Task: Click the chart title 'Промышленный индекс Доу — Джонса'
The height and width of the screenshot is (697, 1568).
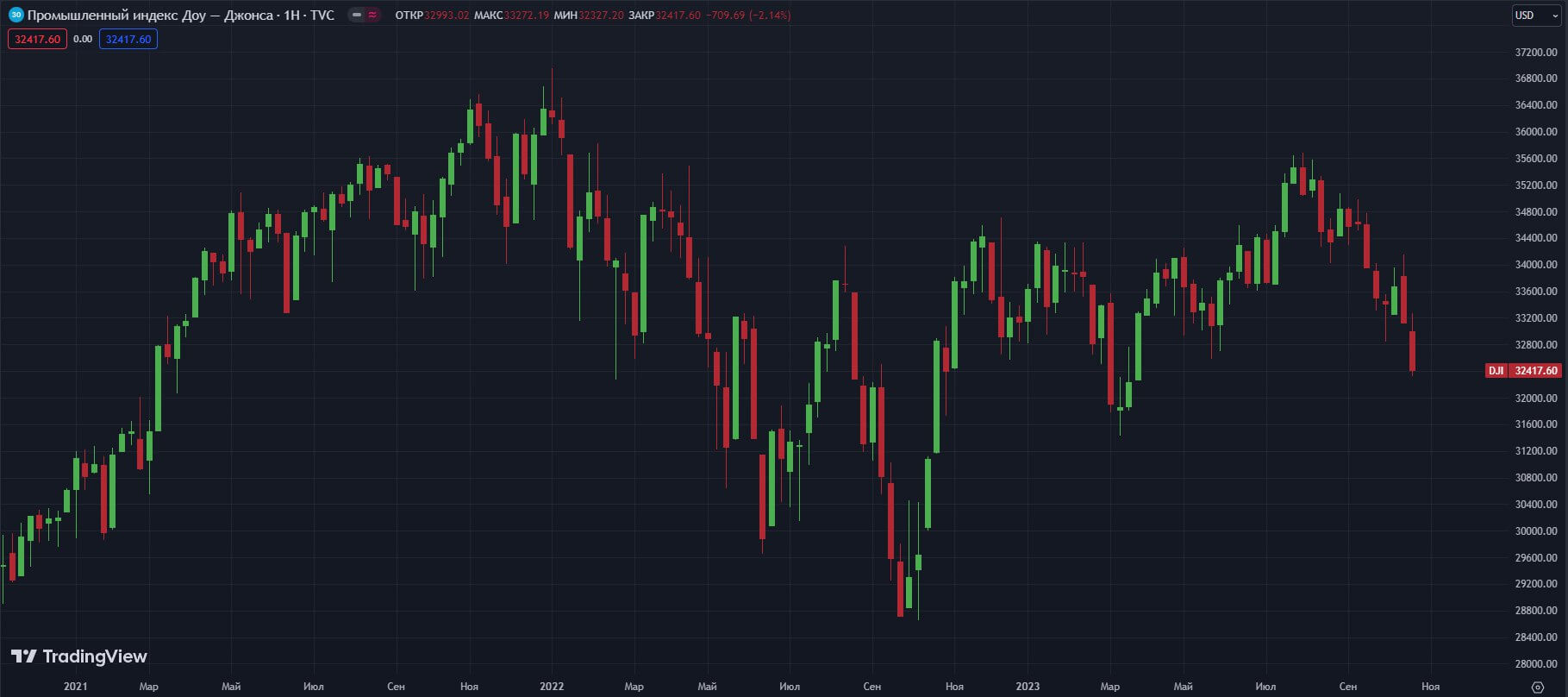Action: 150,15
